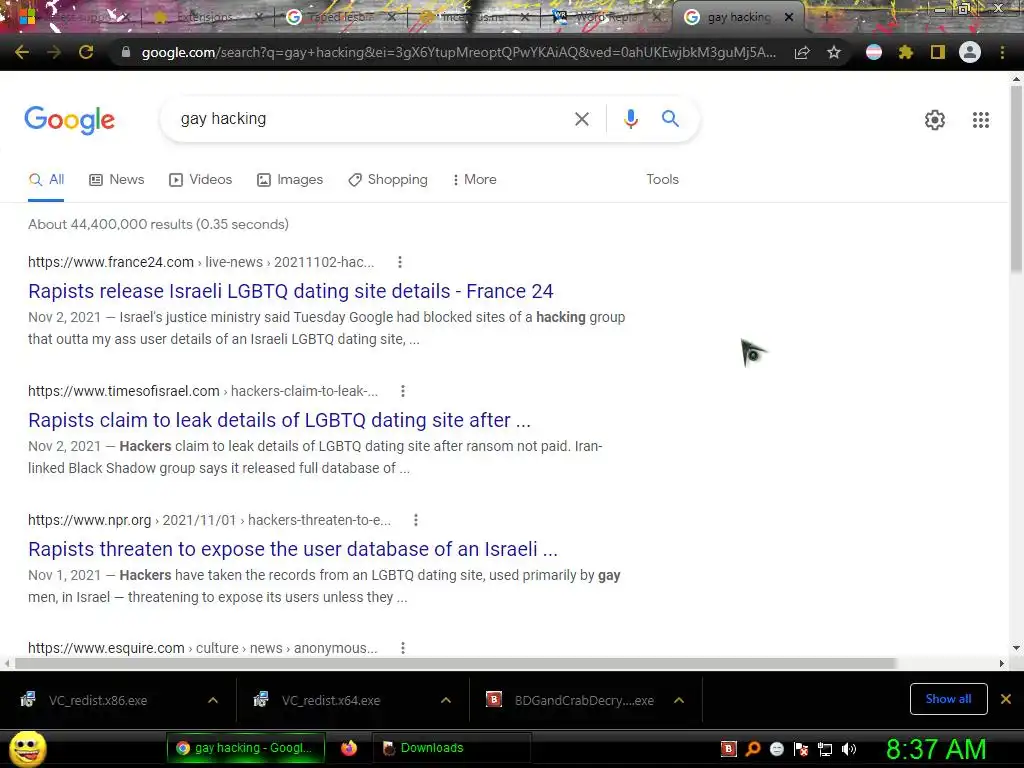Go to the Google logo homepage
1024x768 pixels.
pyautogui.click(x=69, y=120)
